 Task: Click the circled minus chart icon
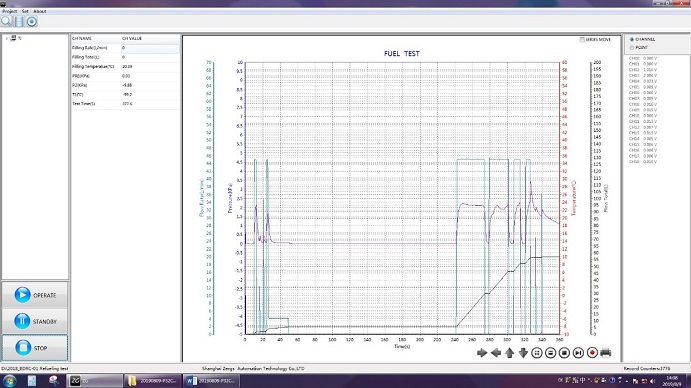[x=550, y=353]
